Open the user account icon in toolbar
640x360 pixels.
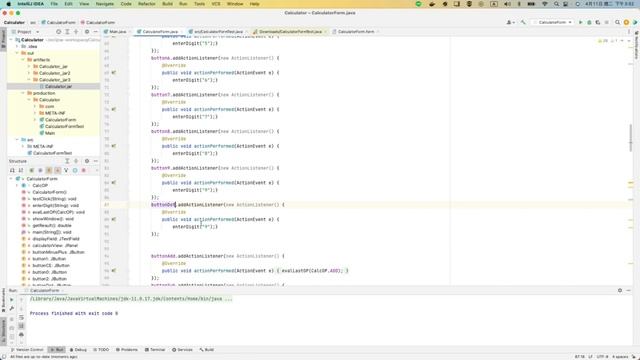510,22
